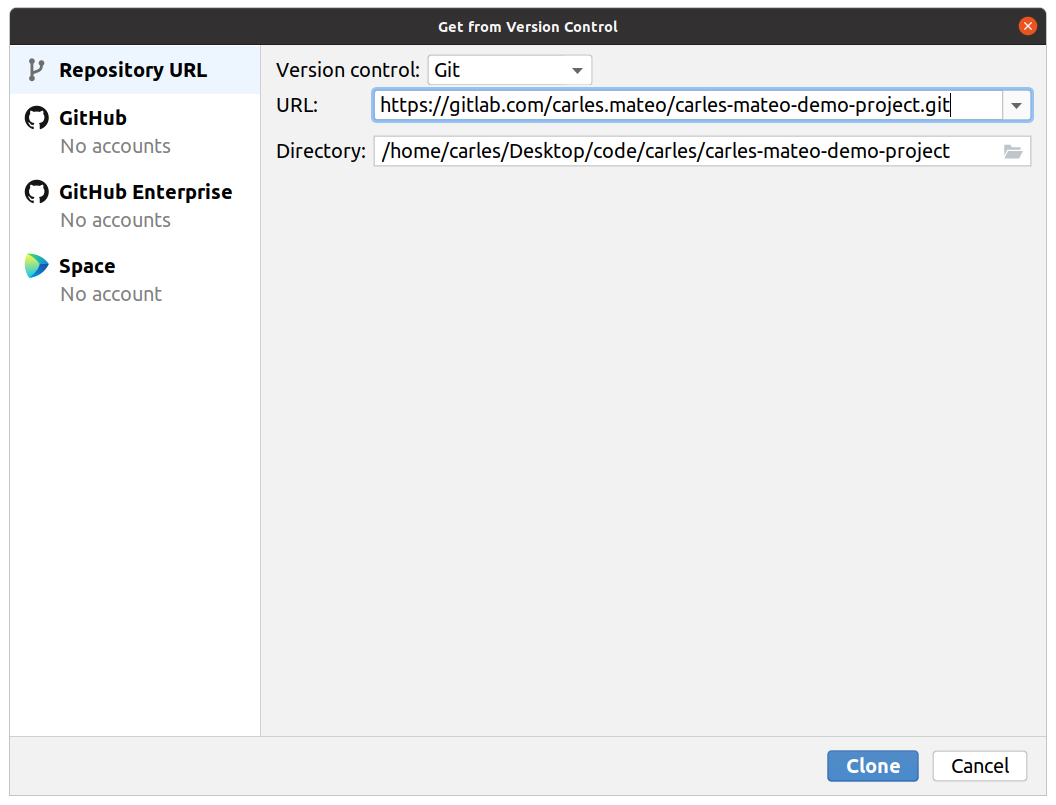Click 'No accounts' under GitHub
The image size is (1056, 805).
115,146
